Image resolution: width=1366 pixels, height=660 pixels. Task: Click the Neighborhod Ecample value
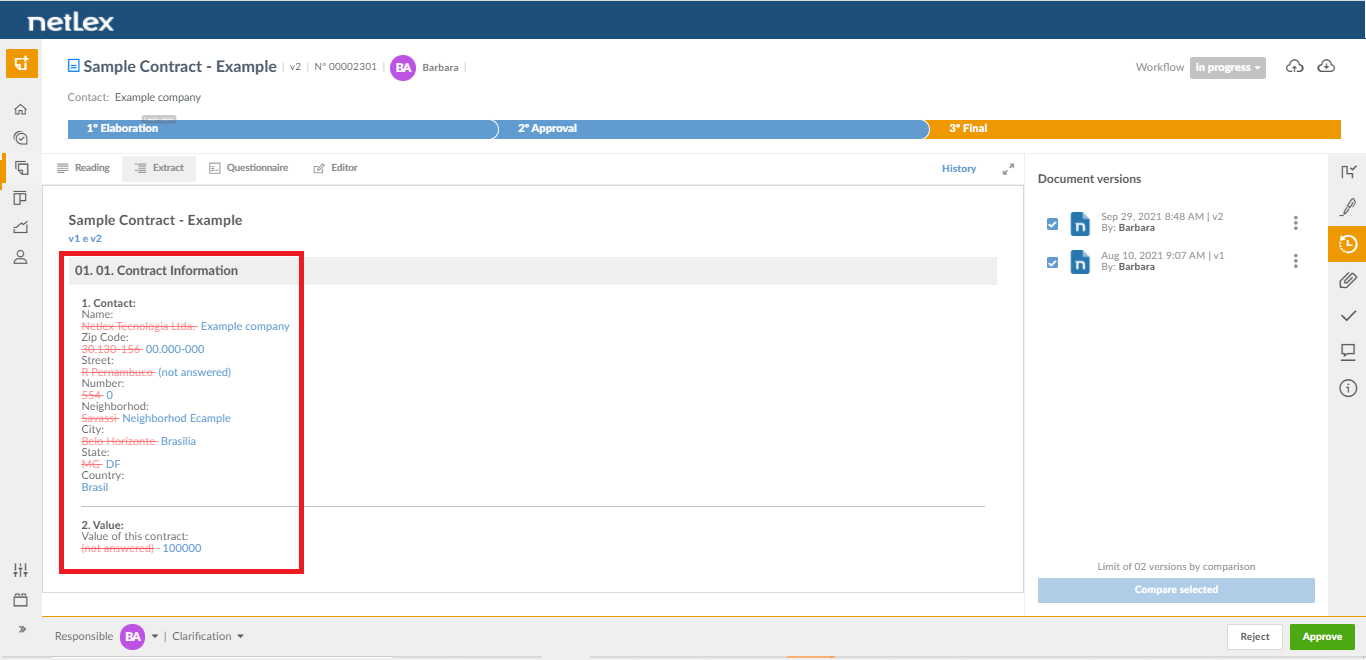coord(176,418)
